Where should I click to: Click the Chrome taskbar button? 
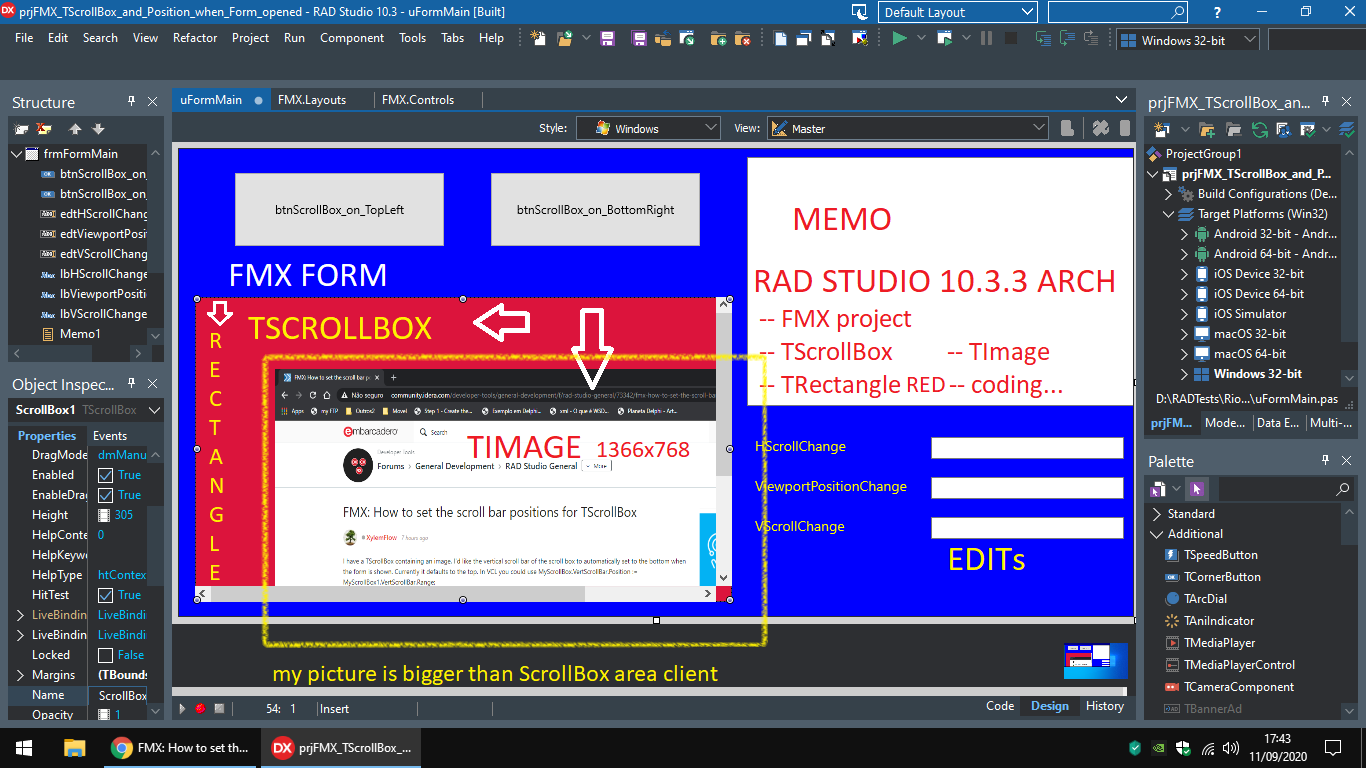[x=182, y=747]
